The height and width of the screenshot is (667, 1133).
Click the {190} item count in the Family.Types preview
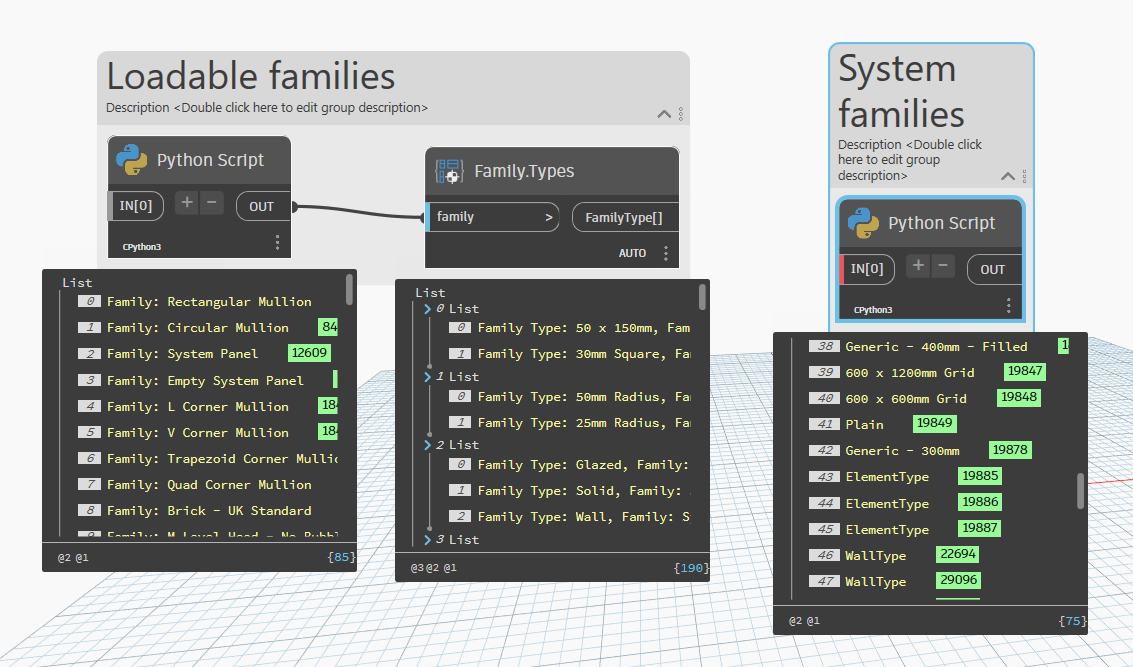[x=691, y=567]
